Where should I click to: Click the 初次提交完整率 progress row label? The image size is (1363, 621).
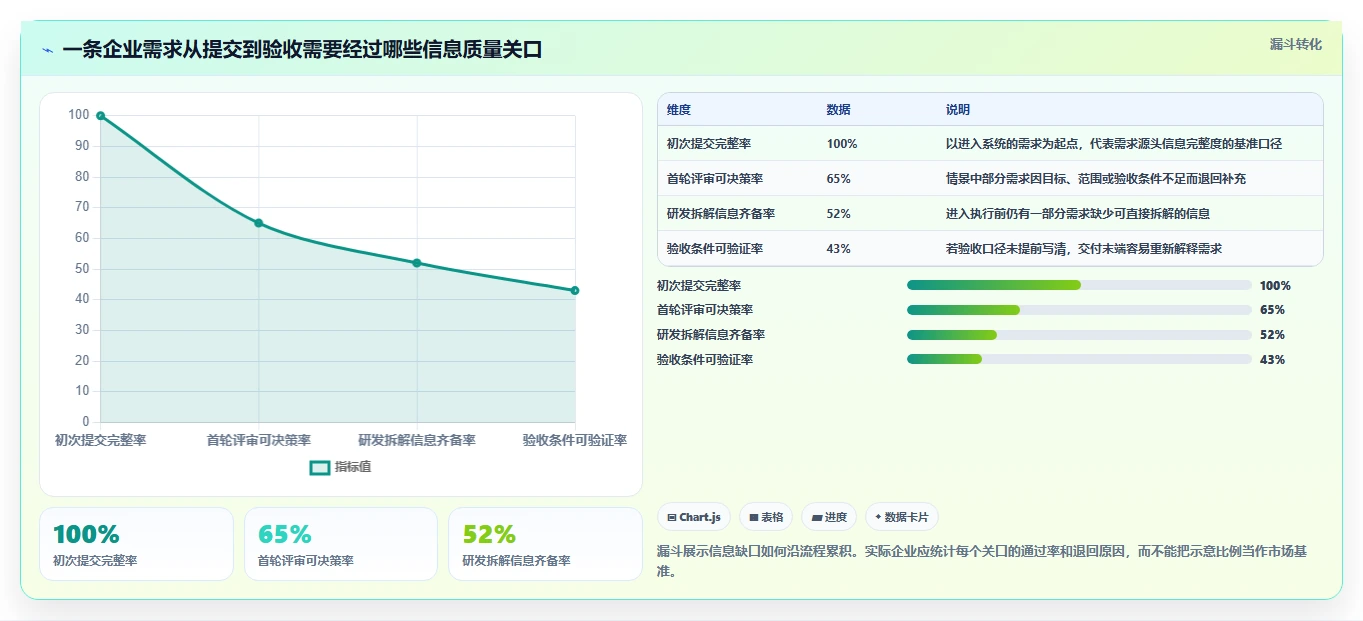699,286
